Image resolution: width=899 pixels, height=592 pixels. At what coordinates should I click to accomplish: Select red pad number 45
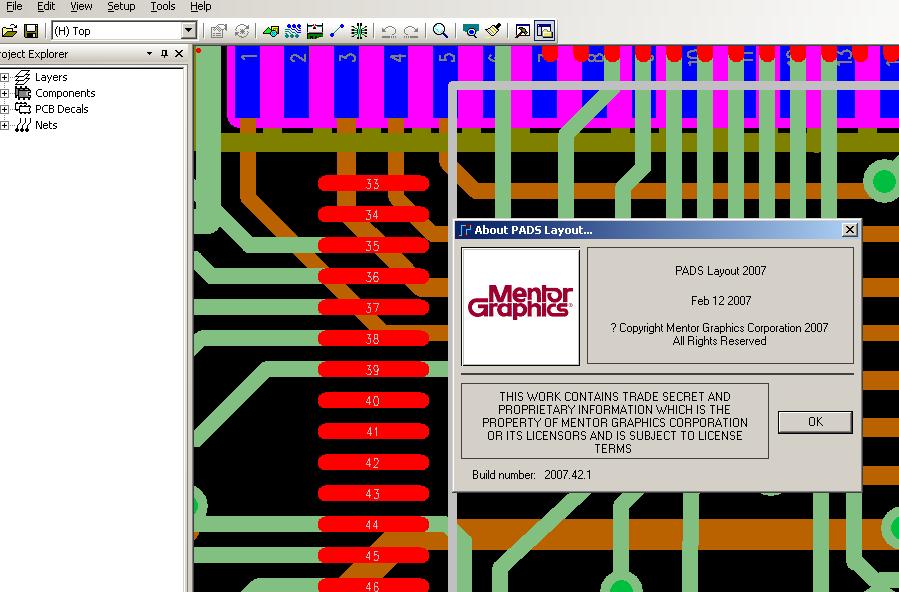point(373,555)
